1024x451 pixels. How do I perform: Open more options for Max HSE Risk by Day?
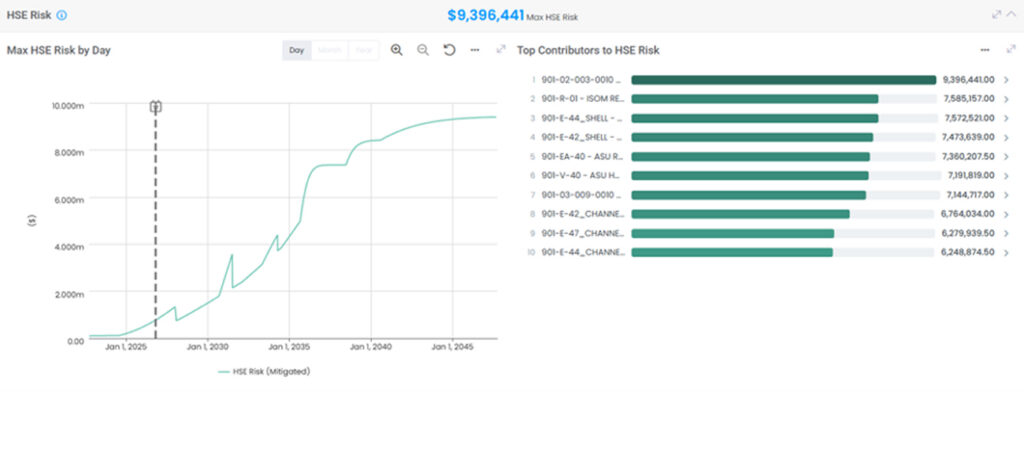[x=475, y=50]
